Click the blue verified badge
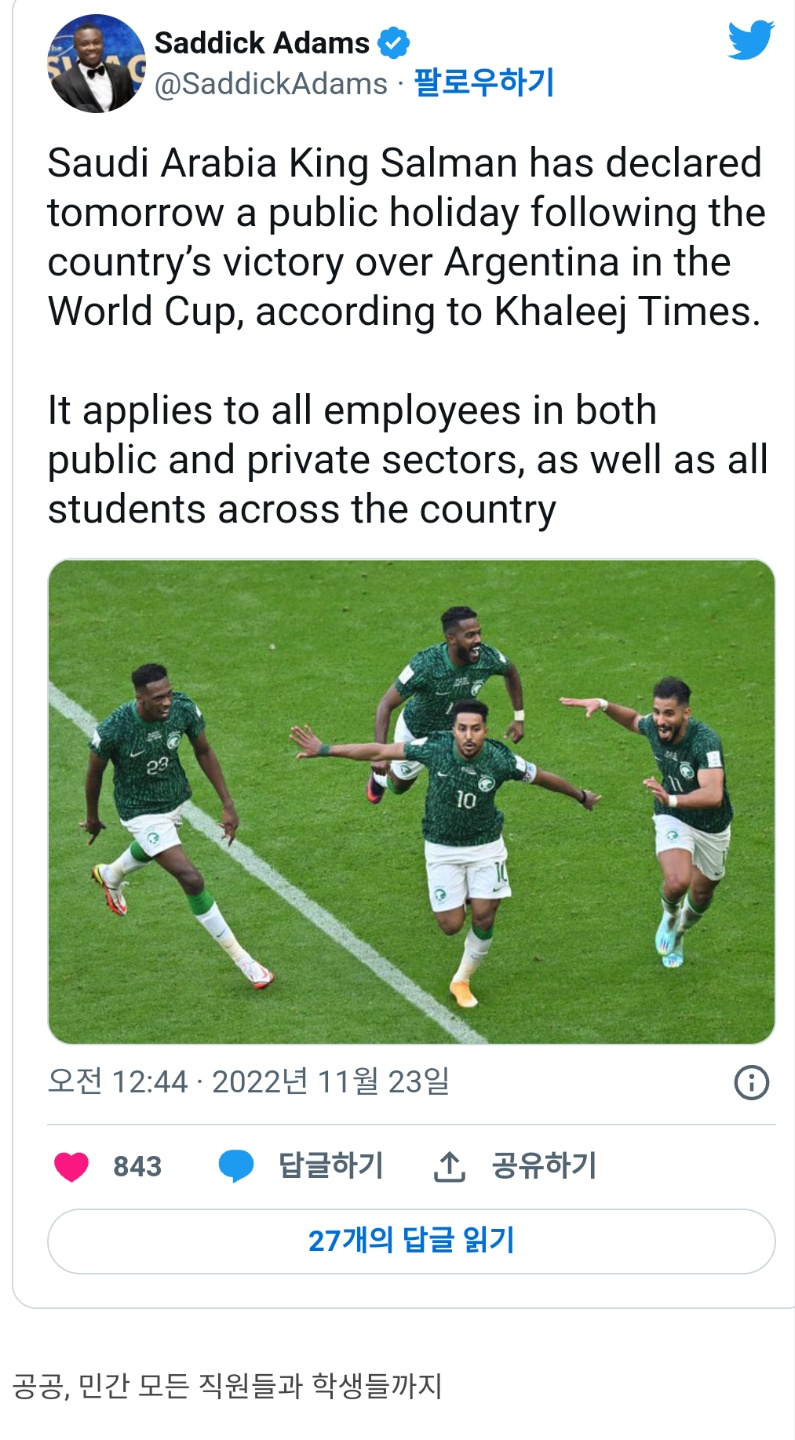This screenshot has width=795, height=1440. coord(393,43)
